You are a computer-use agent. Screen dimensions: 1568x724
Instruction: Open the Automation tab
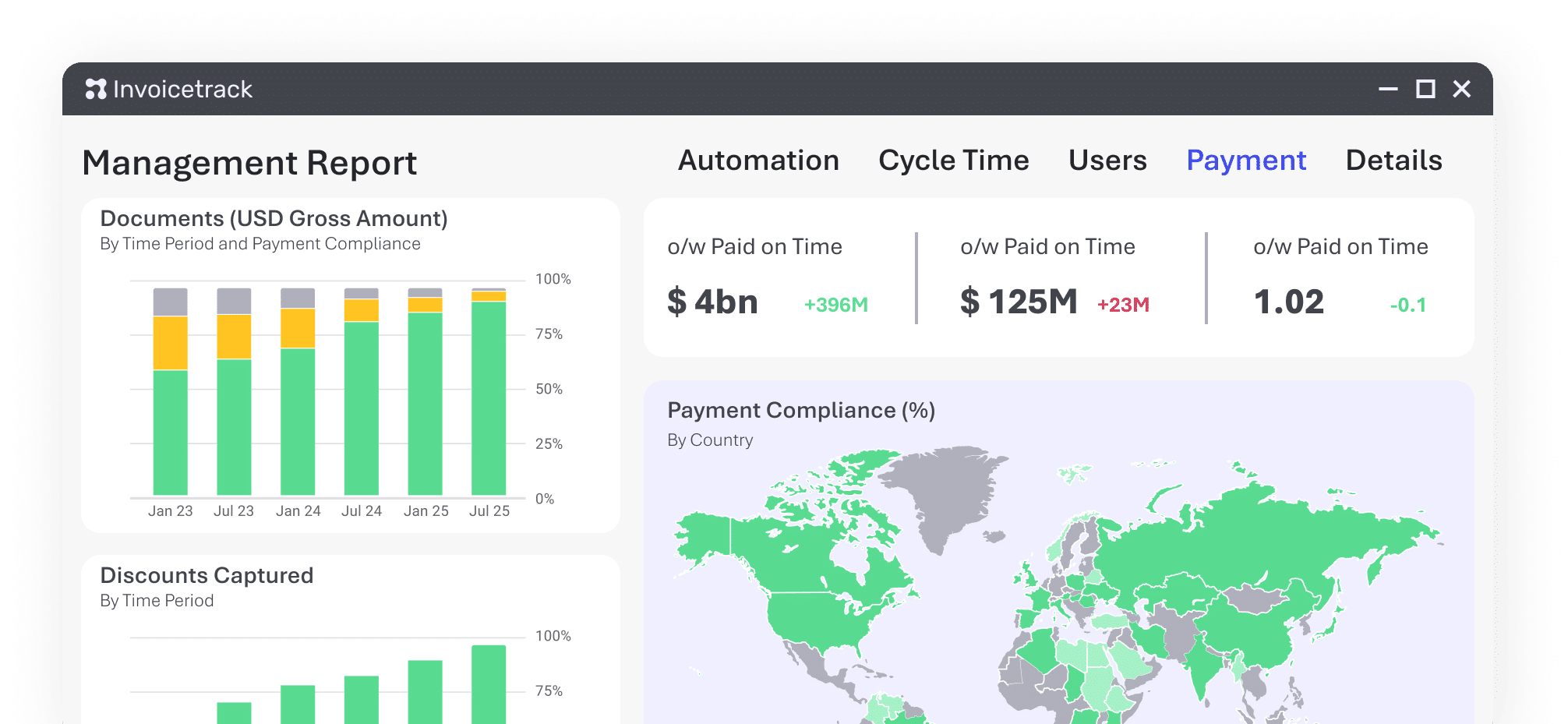click(x=758, y=161)
